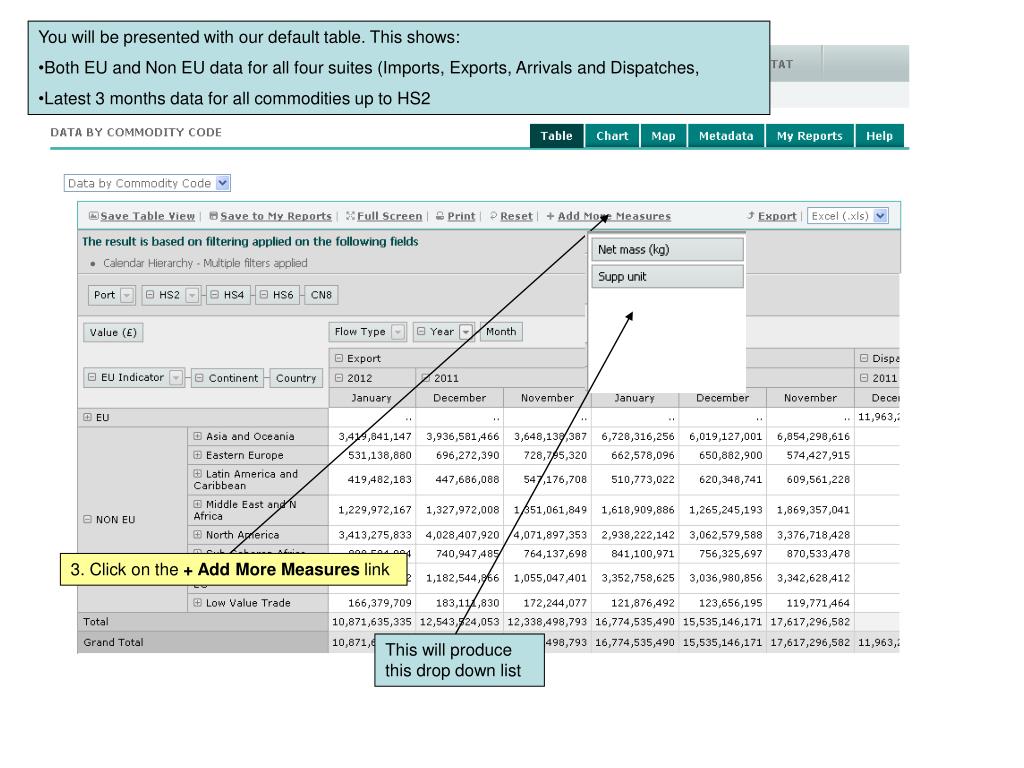Screen dimensions: 1024x768
Task: Click the Value (£) measure button
Action: click(113, 332)
